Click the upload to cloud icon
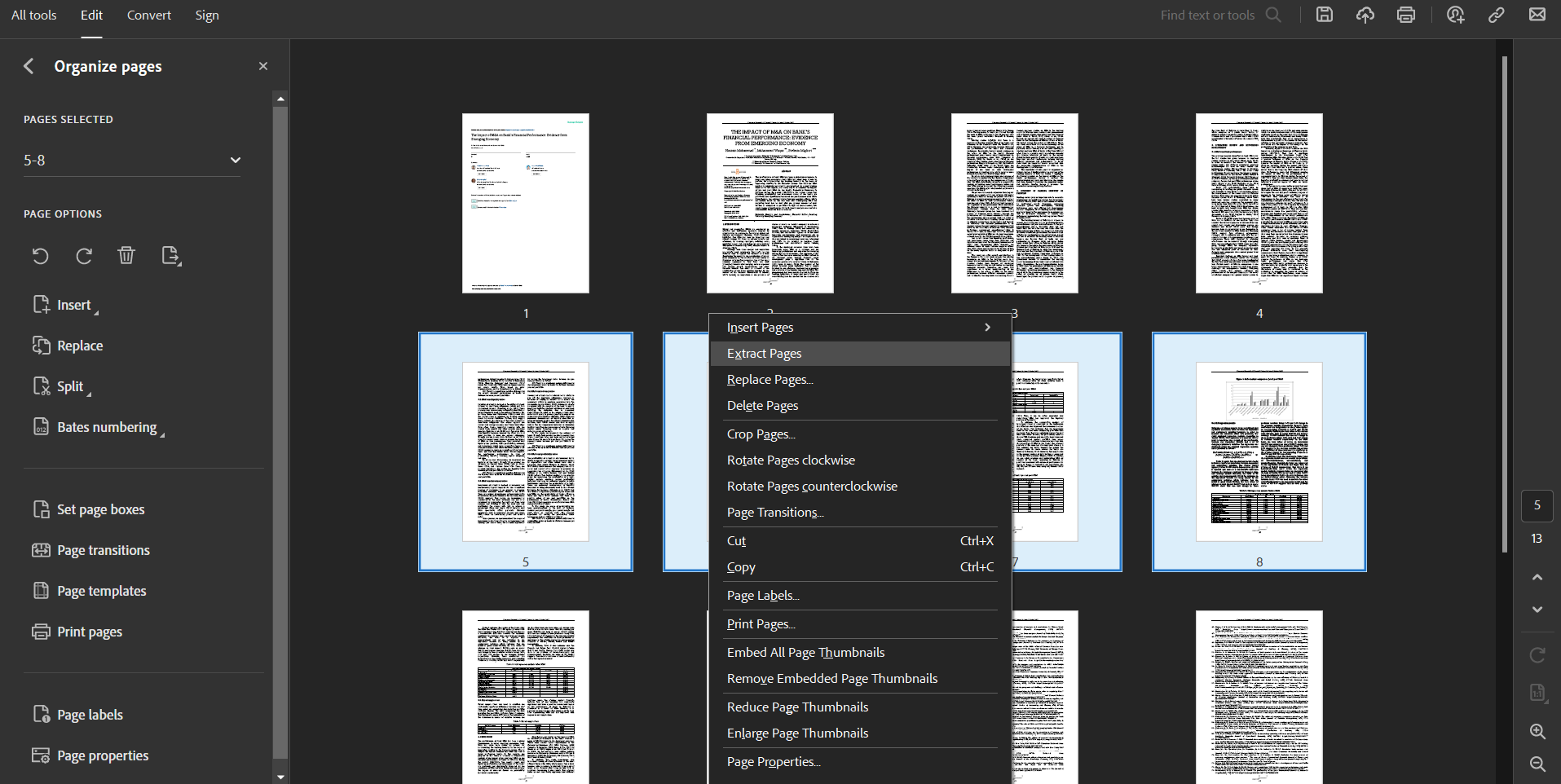The height and width of the screenshot is (784, 1561). click(x=1365, y=15)
